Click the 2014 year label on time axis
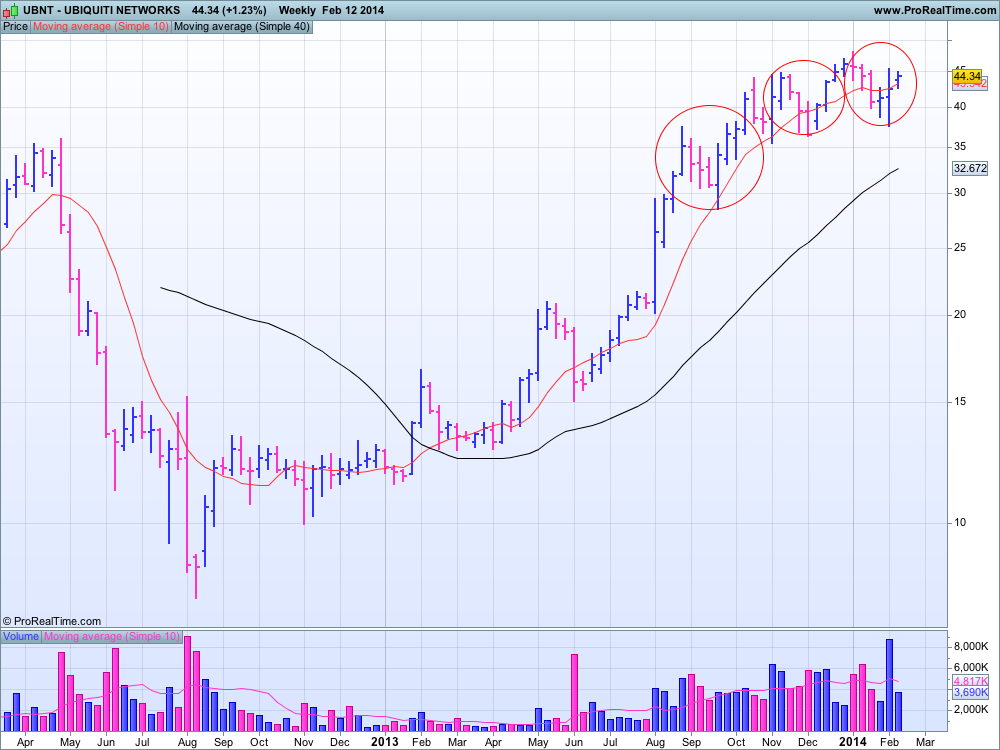 click(853, 742)
